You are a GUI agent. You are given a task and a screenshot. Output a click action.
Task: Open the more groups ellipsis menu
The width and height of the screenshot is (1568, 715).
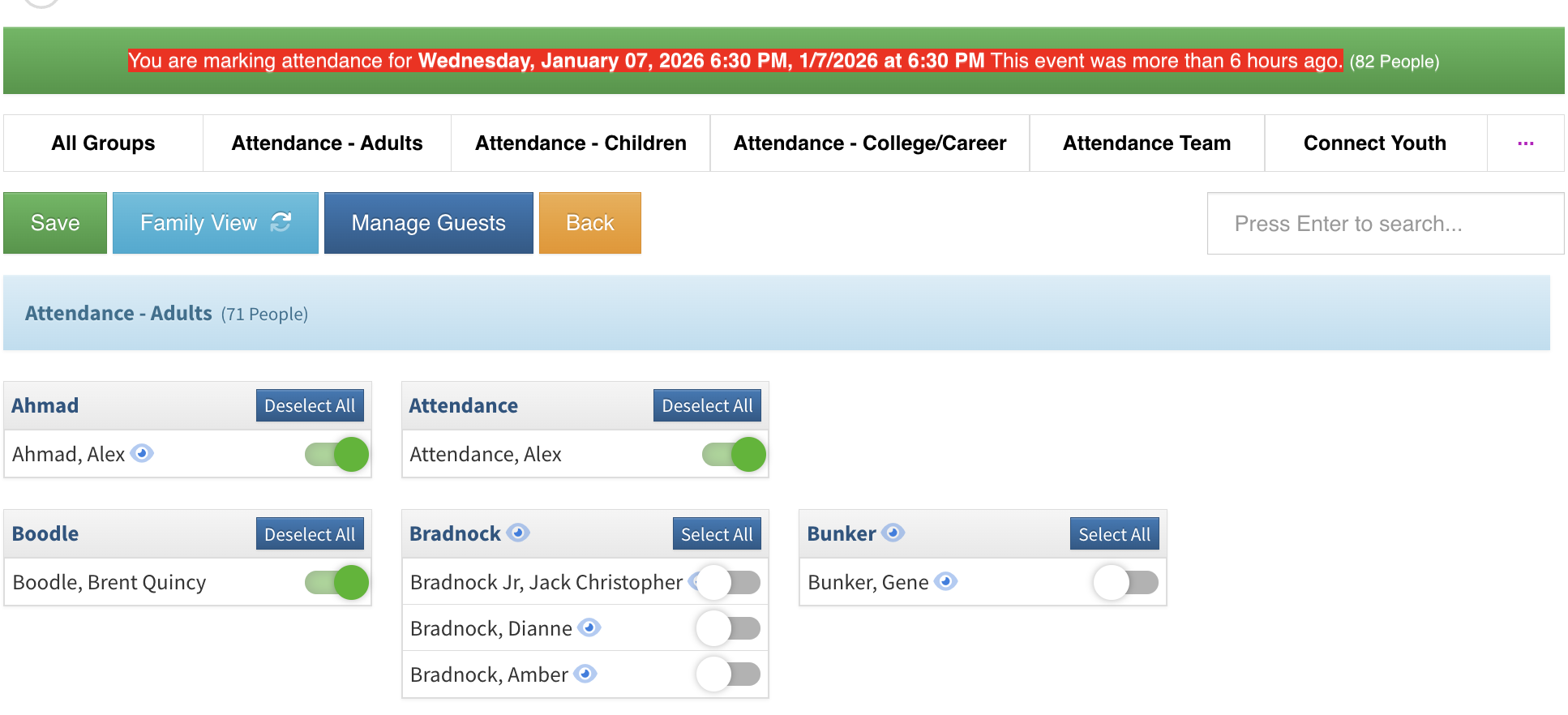pos(1525,143)
